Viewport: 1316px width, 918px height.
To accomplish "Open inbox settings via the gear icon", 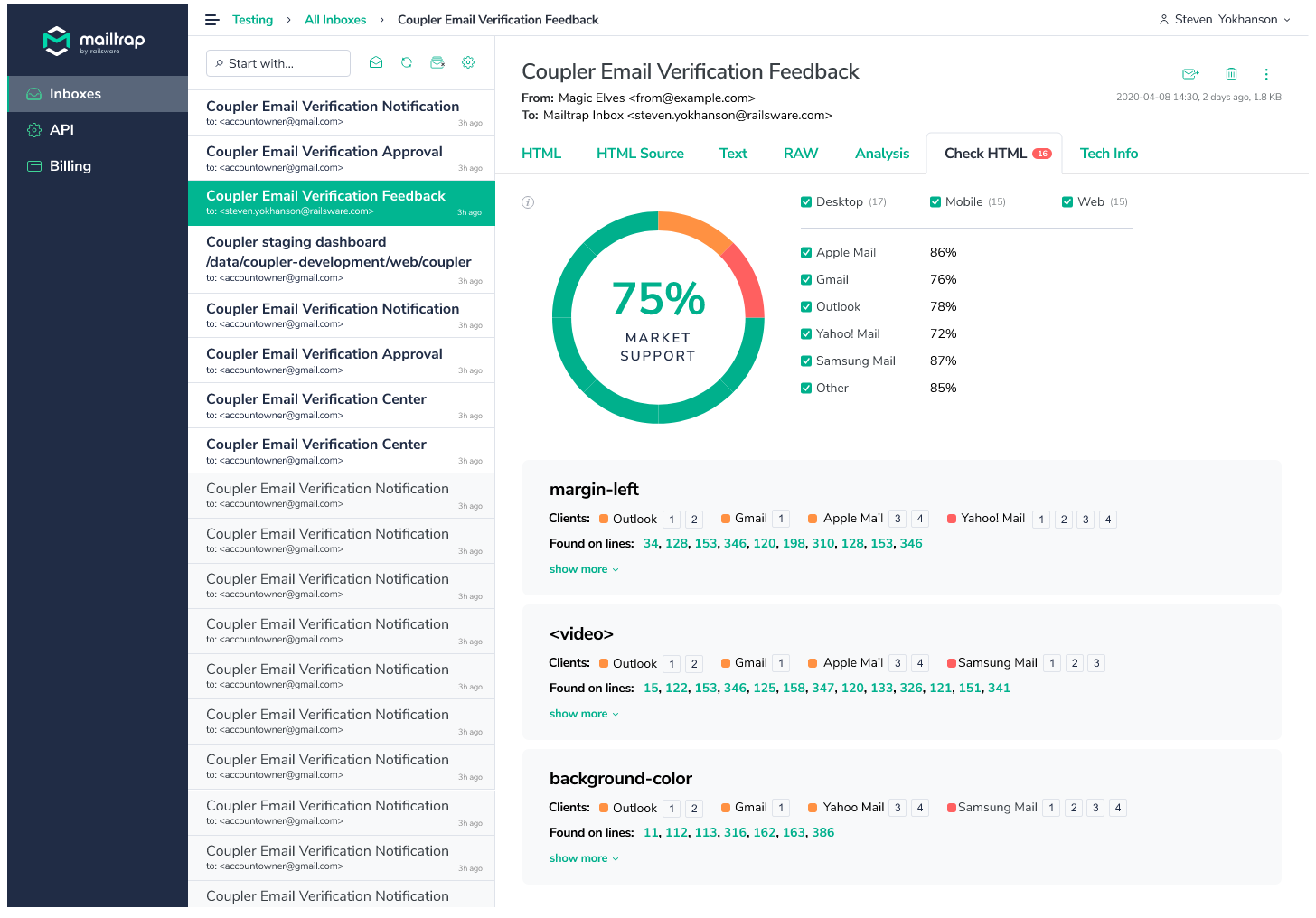I will point(468,62).
